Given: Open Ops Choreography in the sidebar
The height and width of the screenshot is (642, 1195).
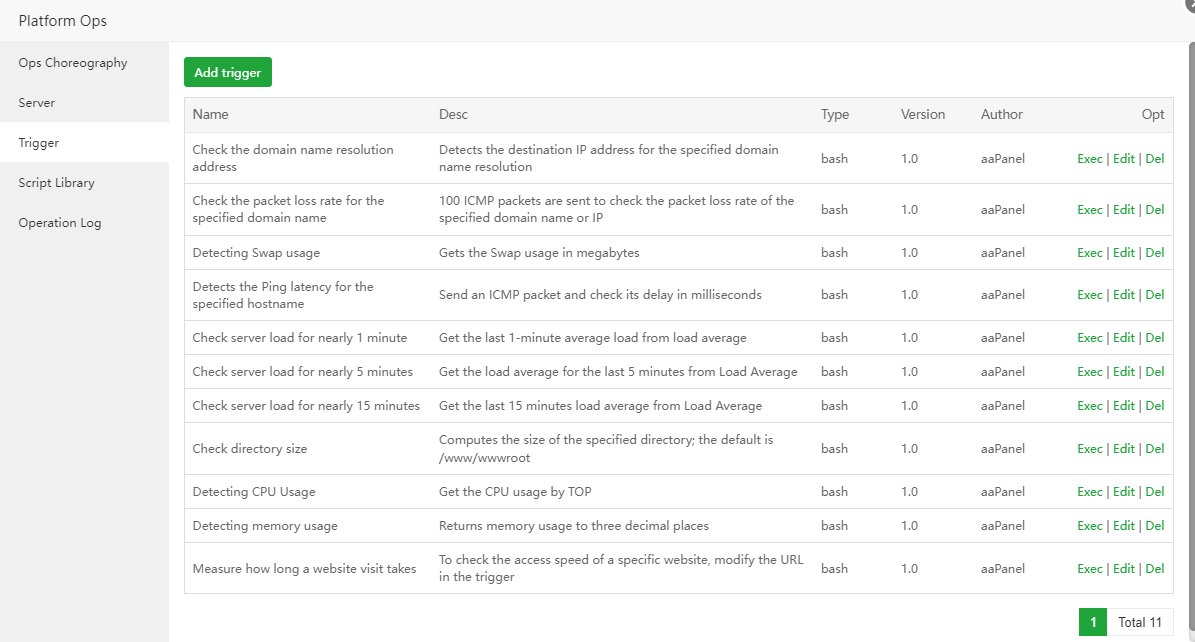Looking at the screenshot, I should point(73,63).
